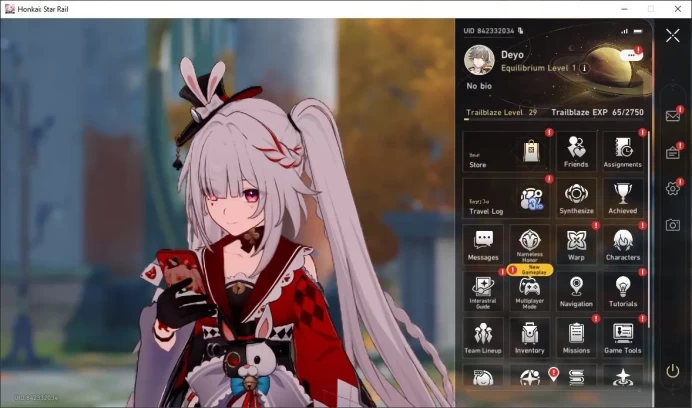Open the Synthesize menu
Image resolution: width=692 pixels, height=408 pixels.
[576, 198]
